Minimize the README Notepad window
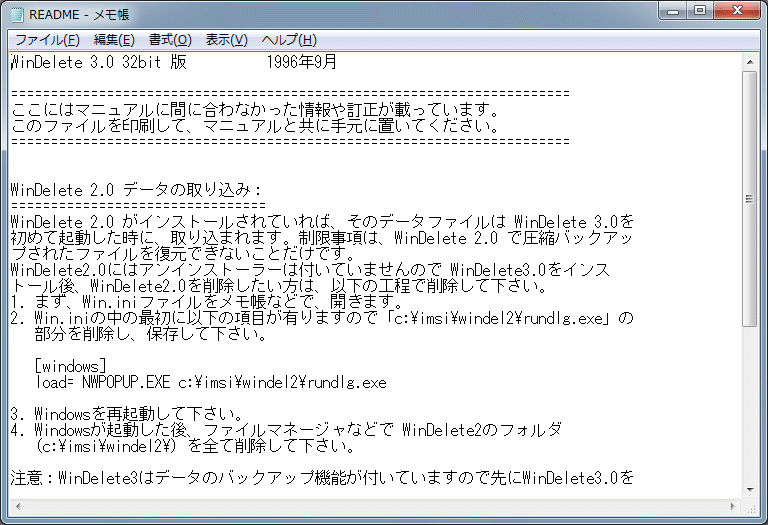The width and height of the screenshot is (768, 525). [x=673, y=10]
